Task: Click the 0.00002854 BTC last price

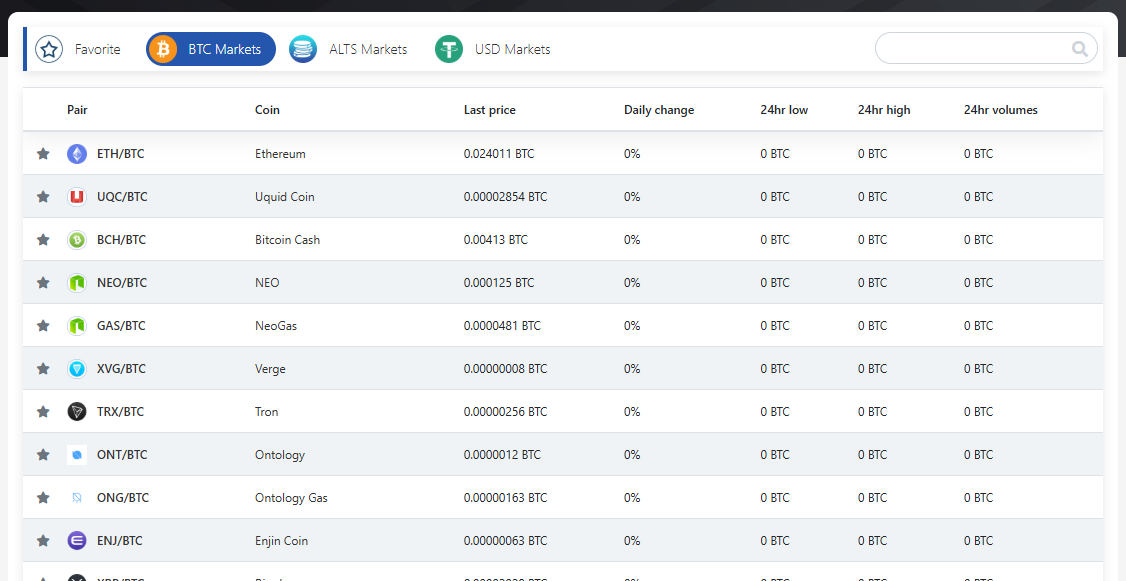Action: (506, 197)
